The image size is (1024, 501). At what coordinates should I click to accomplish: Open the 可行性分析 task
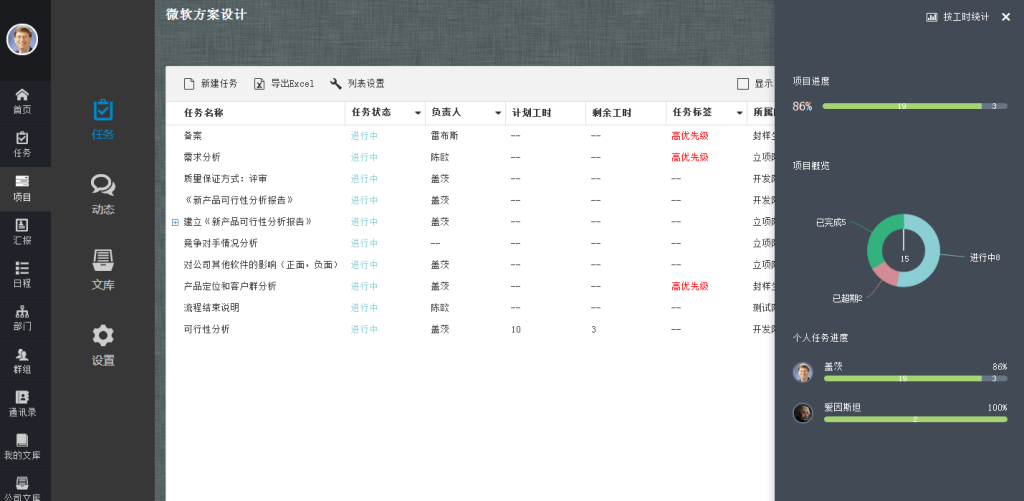(x=206, y=329)
